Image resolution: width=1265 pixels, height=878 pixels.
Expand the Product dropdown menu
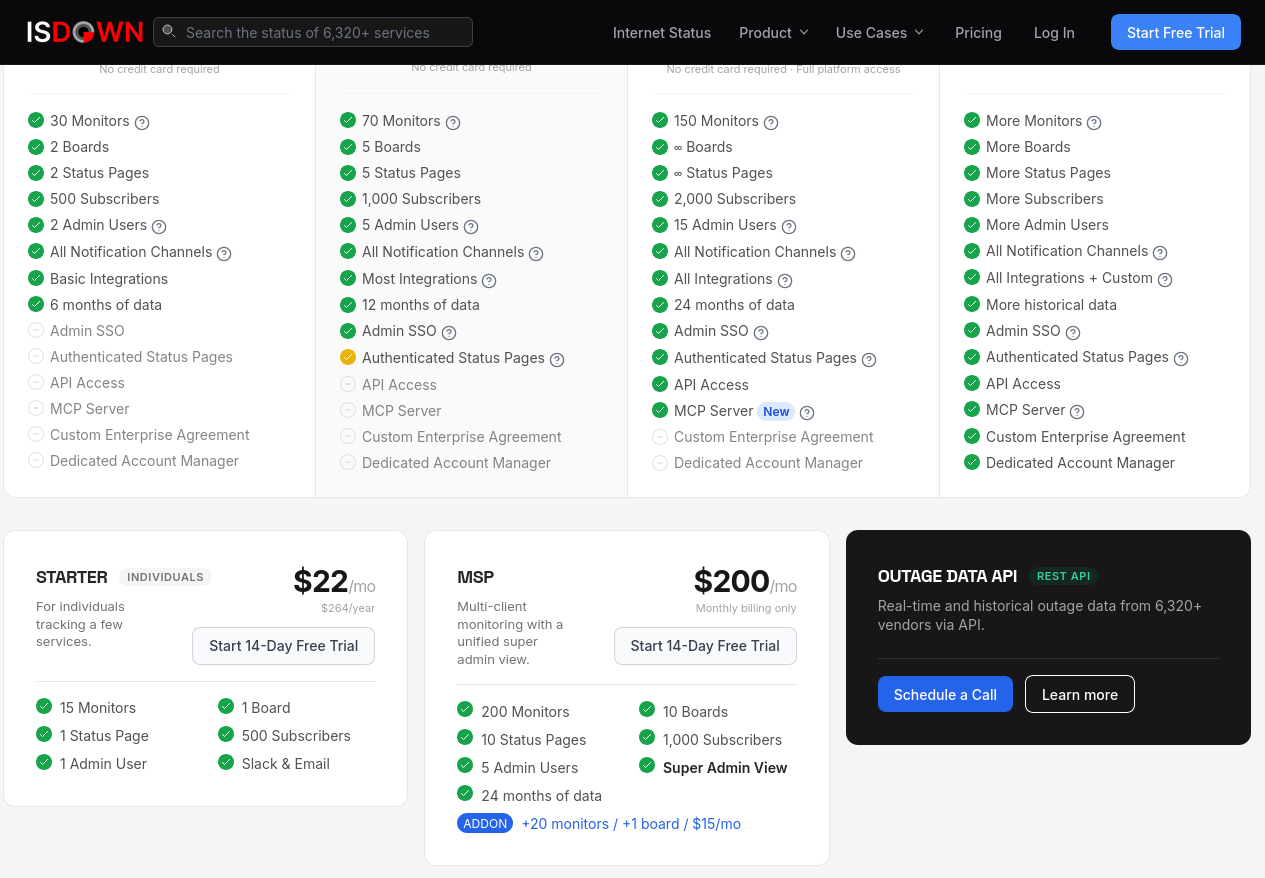tap(773, 32)
